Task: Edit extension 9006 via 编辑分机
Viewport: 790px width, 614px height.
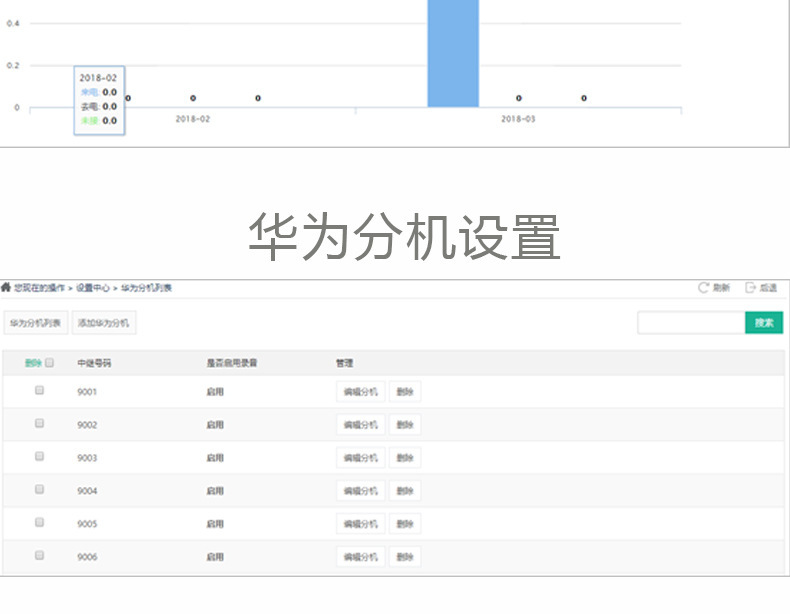Action: (361, 557)
